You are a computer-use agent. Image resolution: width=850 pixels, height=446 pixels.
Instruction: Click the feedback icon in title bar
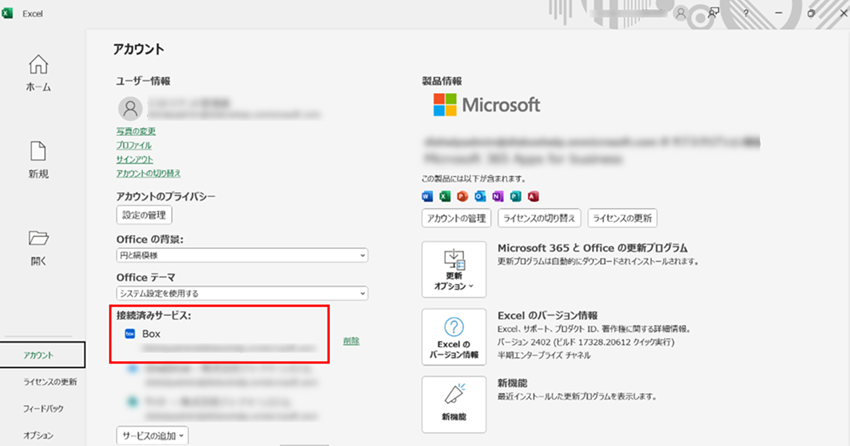714,14
